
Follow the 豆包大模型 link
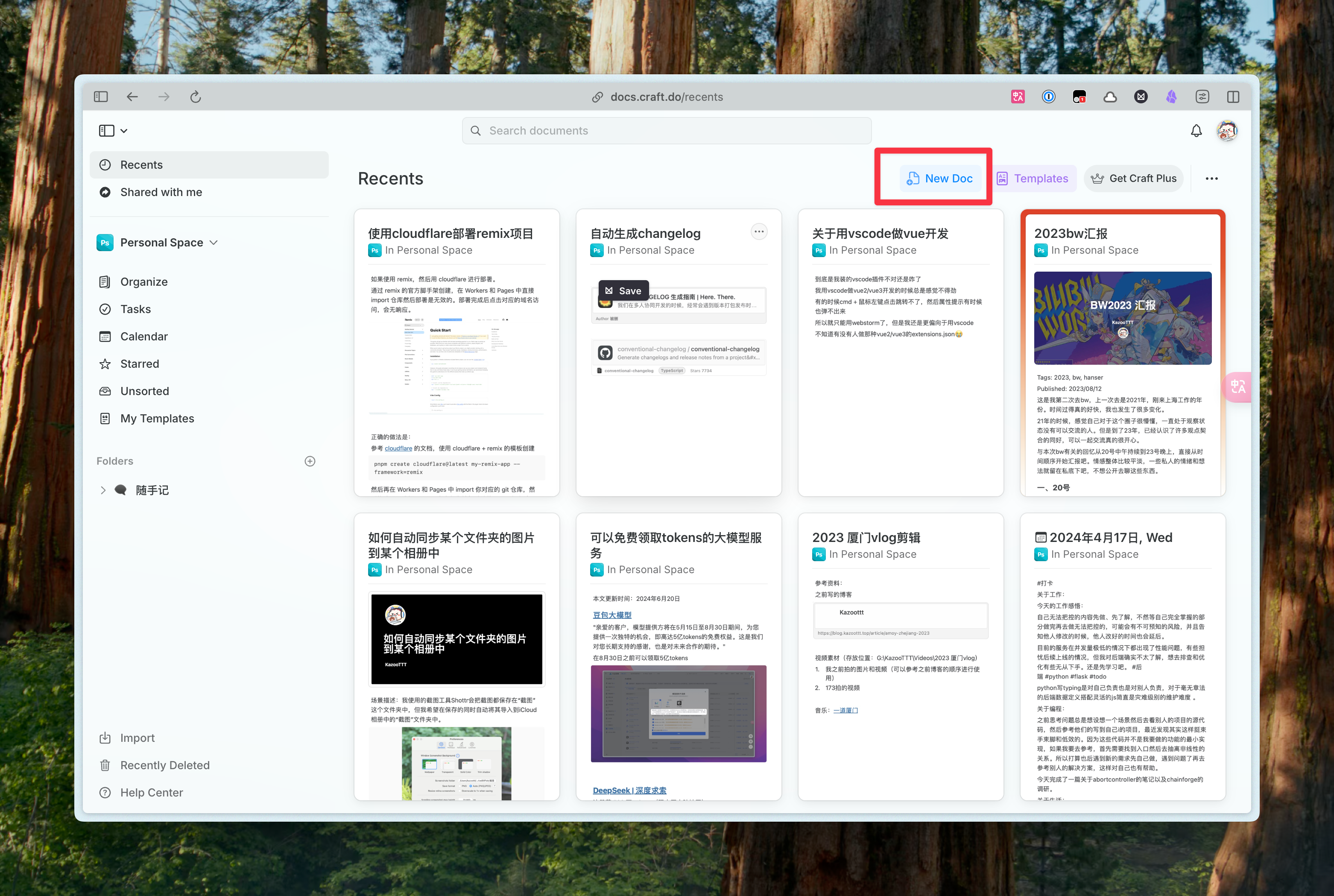tap(612, 615)
